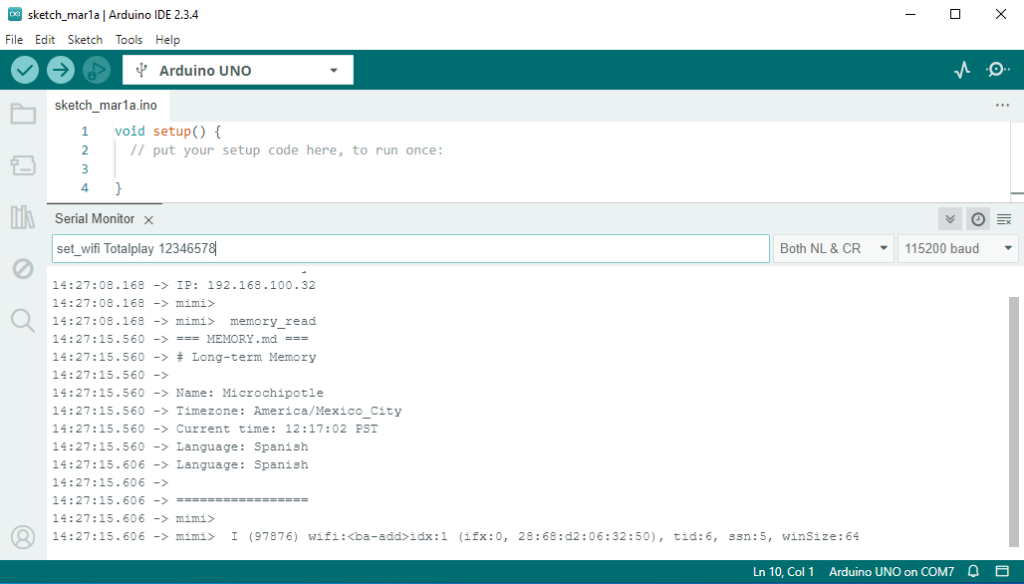Open the Tools menu
The height and width of the screenshot is (584, 1024).
coord(129,40)
